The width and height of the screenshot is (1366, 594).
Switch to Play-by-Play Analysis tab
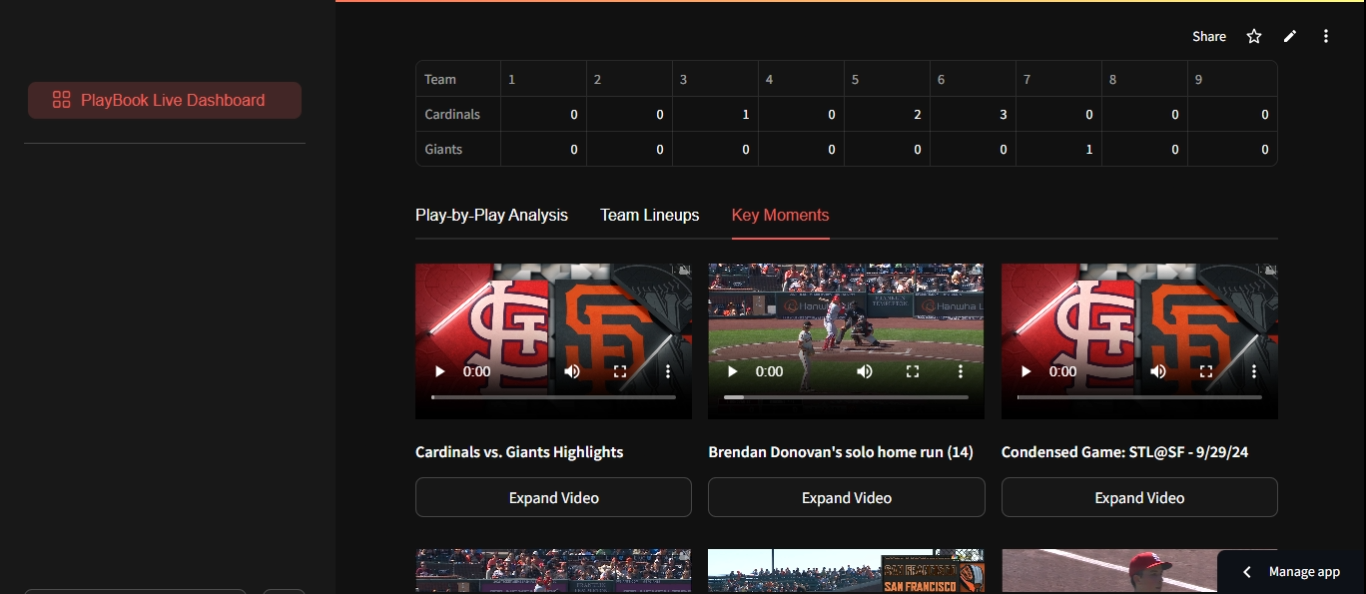click(491, 215)
